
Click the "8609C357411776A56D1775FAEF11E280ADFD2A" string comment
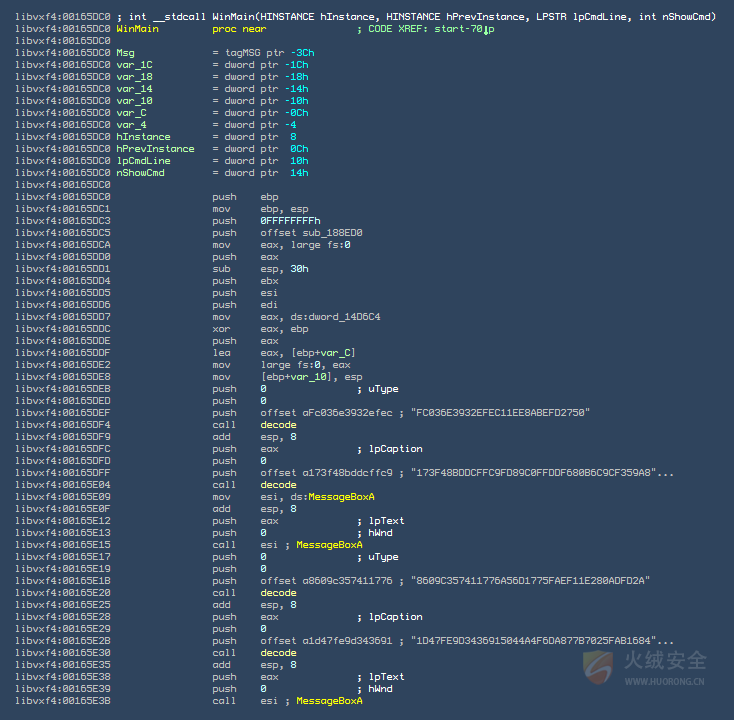[530, 581]
